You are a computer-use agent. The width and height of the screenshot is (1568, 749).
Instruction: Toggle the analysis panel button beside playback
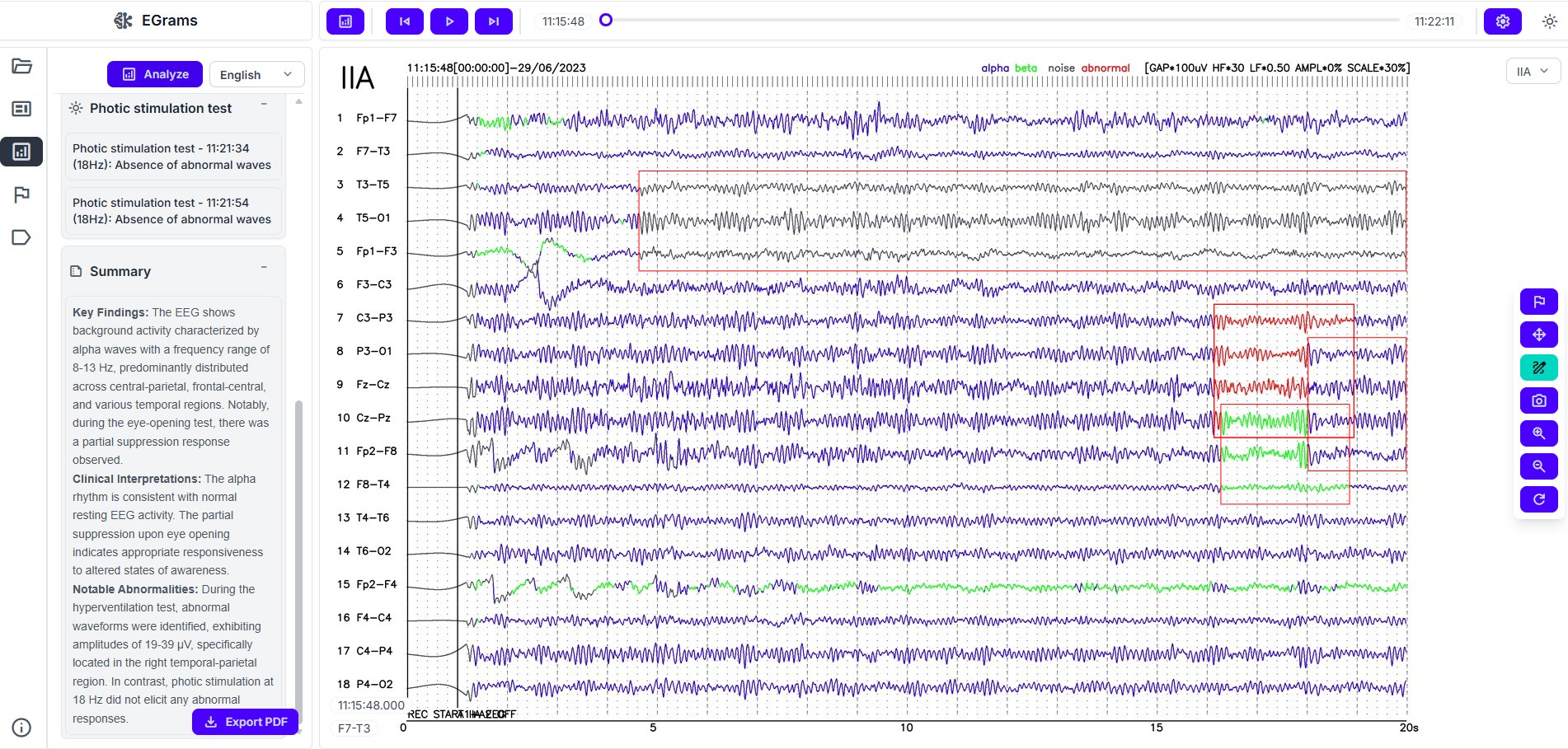click(345, 21)
